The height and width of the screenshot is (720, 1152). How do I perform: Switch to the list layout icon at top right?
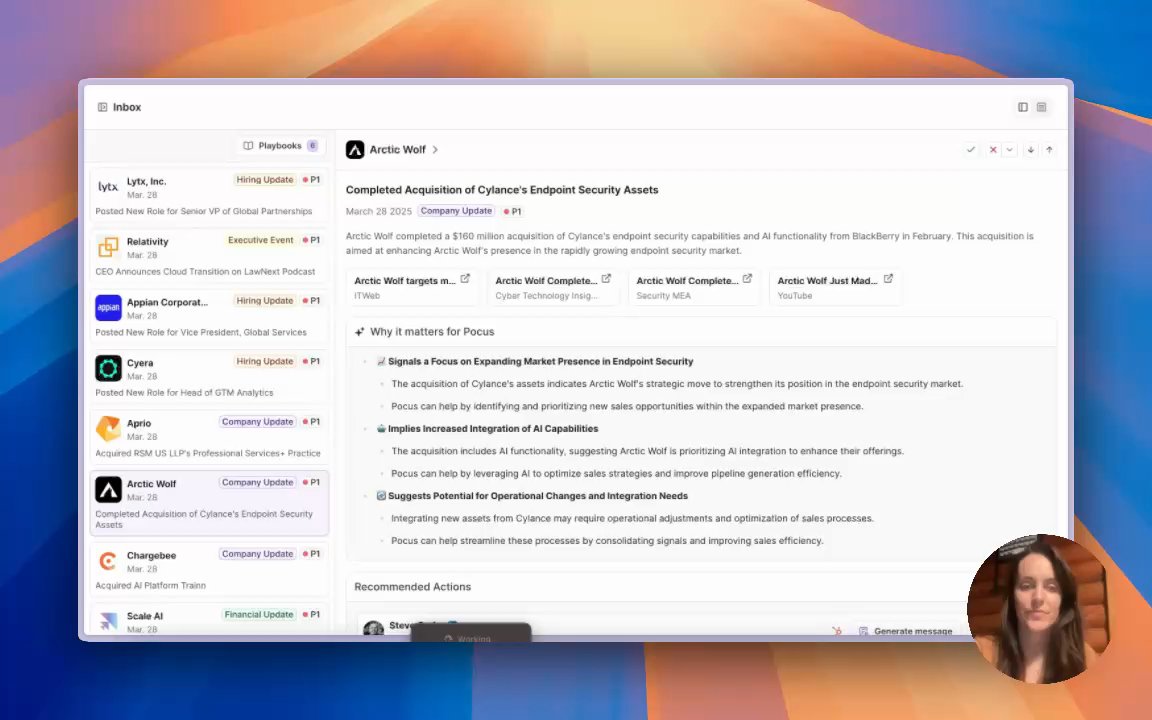[1041, 107]
